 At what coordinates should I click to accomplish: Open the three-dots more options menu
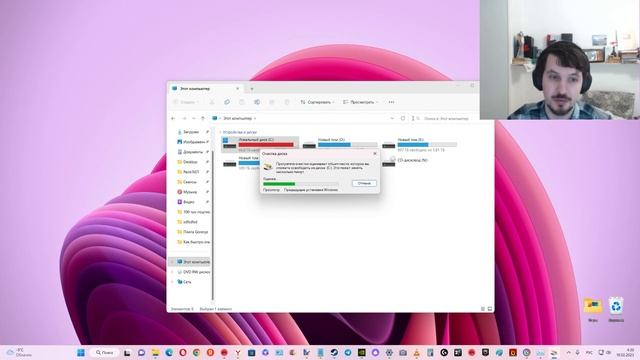pyautogui.click(x=391, y=102)
